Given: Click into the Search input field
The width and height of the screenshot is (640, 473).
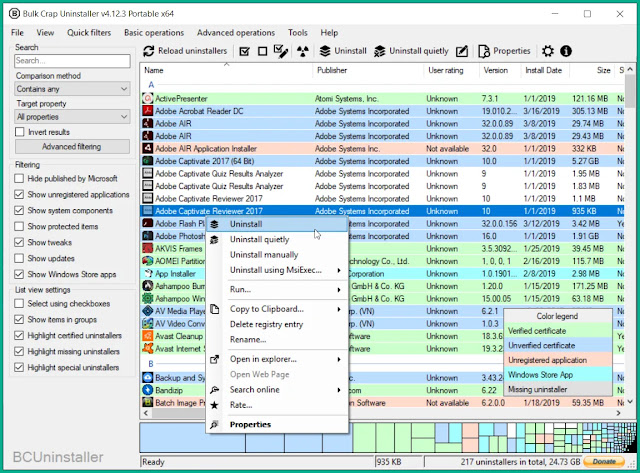Looking at the screenshot, I should pos(72,61).
